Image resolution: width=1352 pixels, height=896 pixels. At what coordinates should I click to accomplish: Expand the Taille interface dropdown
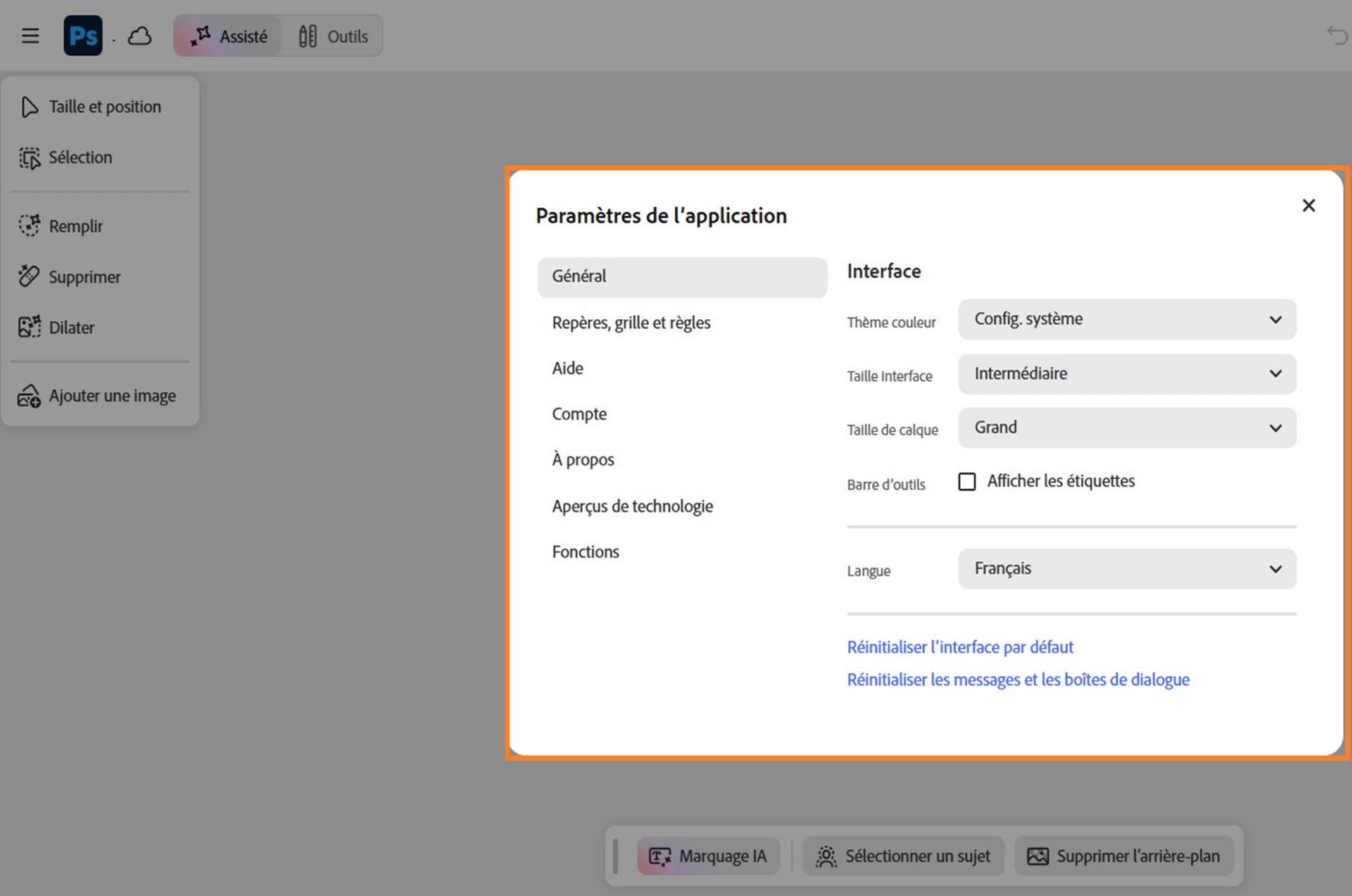tap(1127, 374)
